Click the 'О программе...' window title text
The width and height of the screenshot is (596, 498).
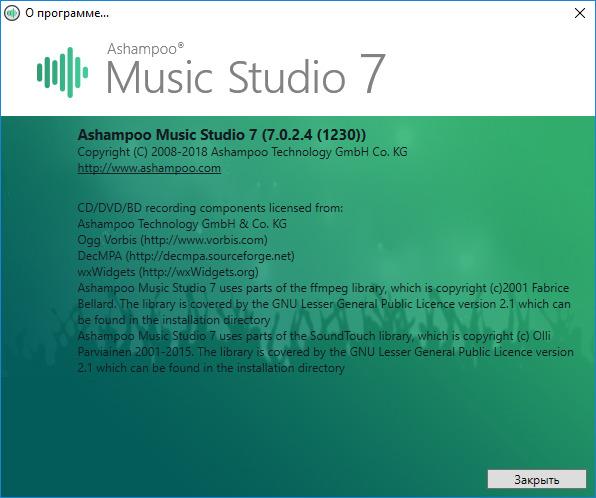67,13
